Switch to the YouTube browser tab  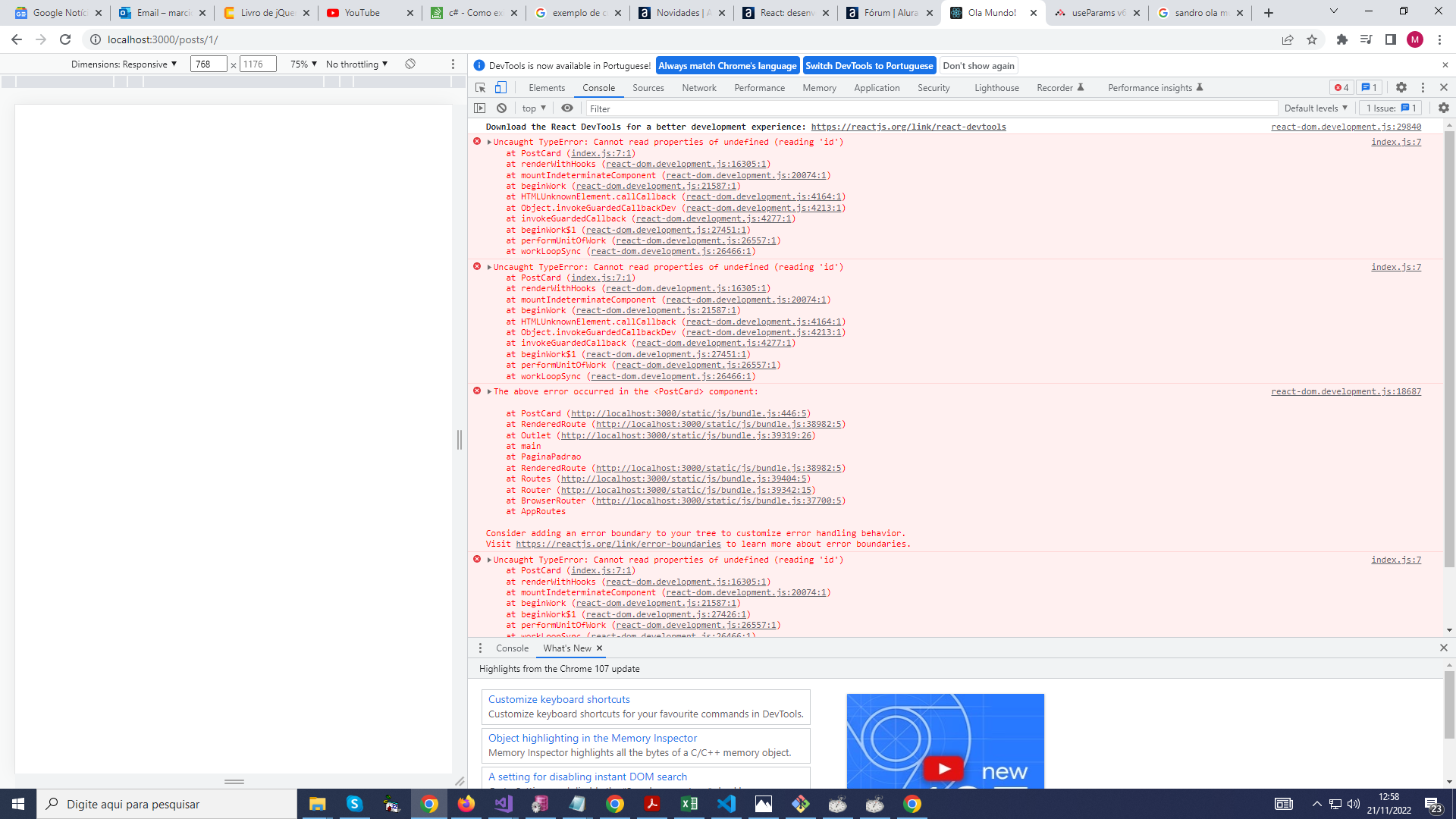click(x=370, y=13)
